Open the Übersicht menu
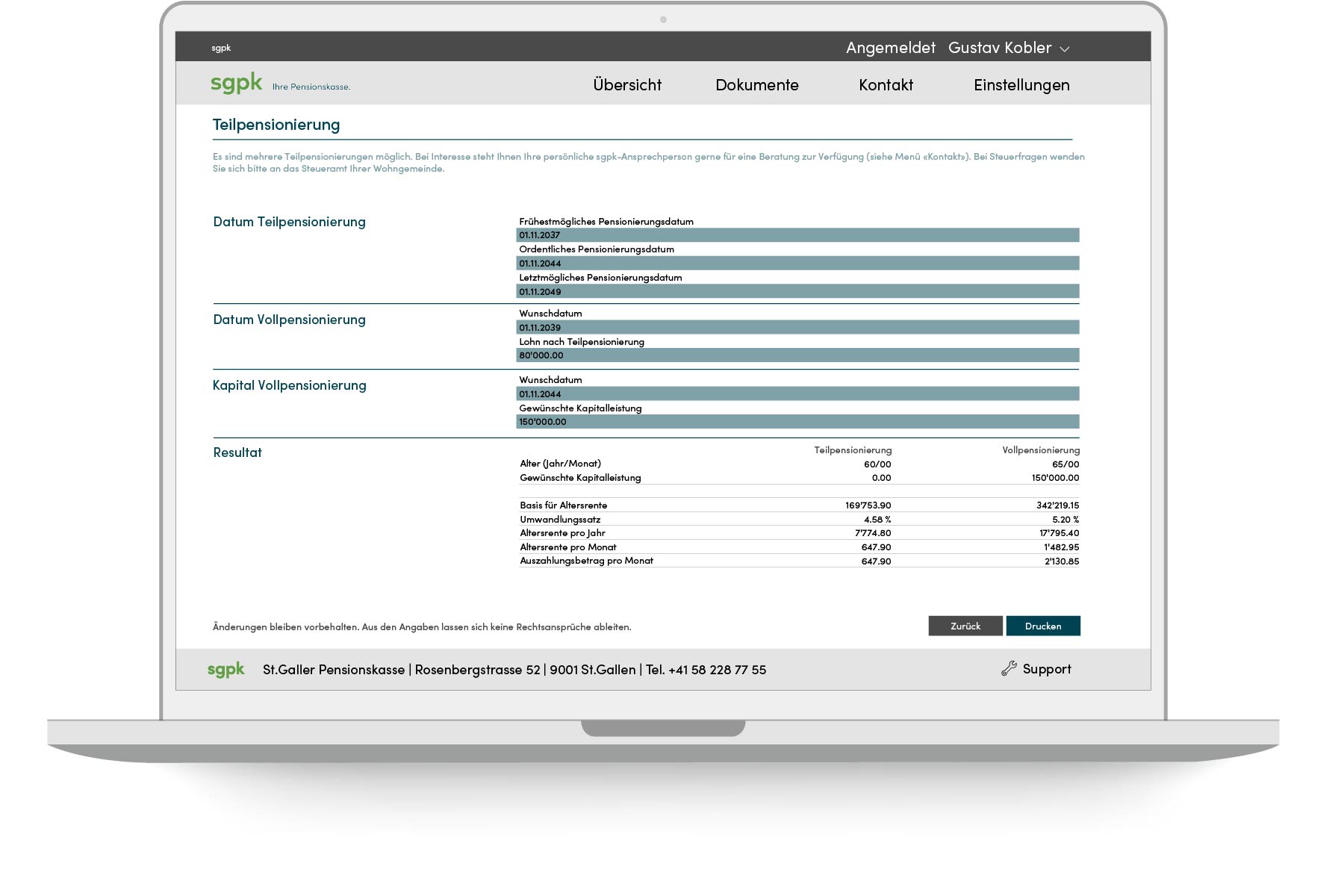 [627, 85]
